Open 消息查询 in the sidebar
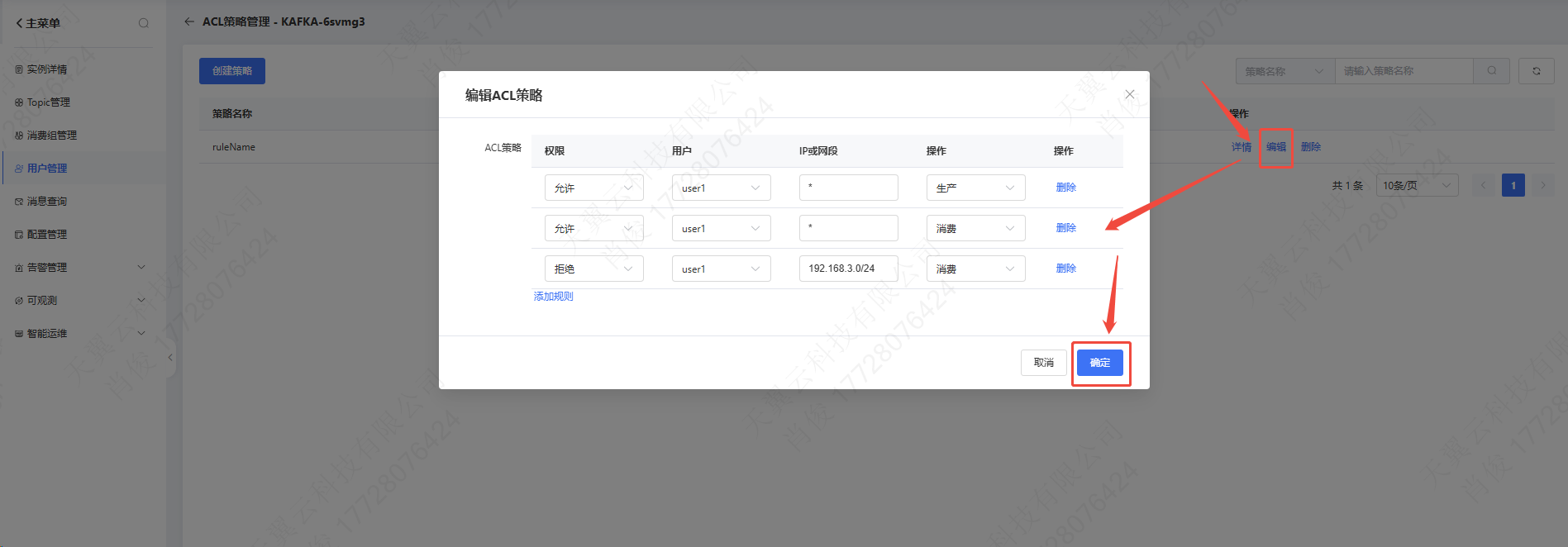Image resolution: width=1568 pixels, height=547 pixels. click(x=47, y=201)
